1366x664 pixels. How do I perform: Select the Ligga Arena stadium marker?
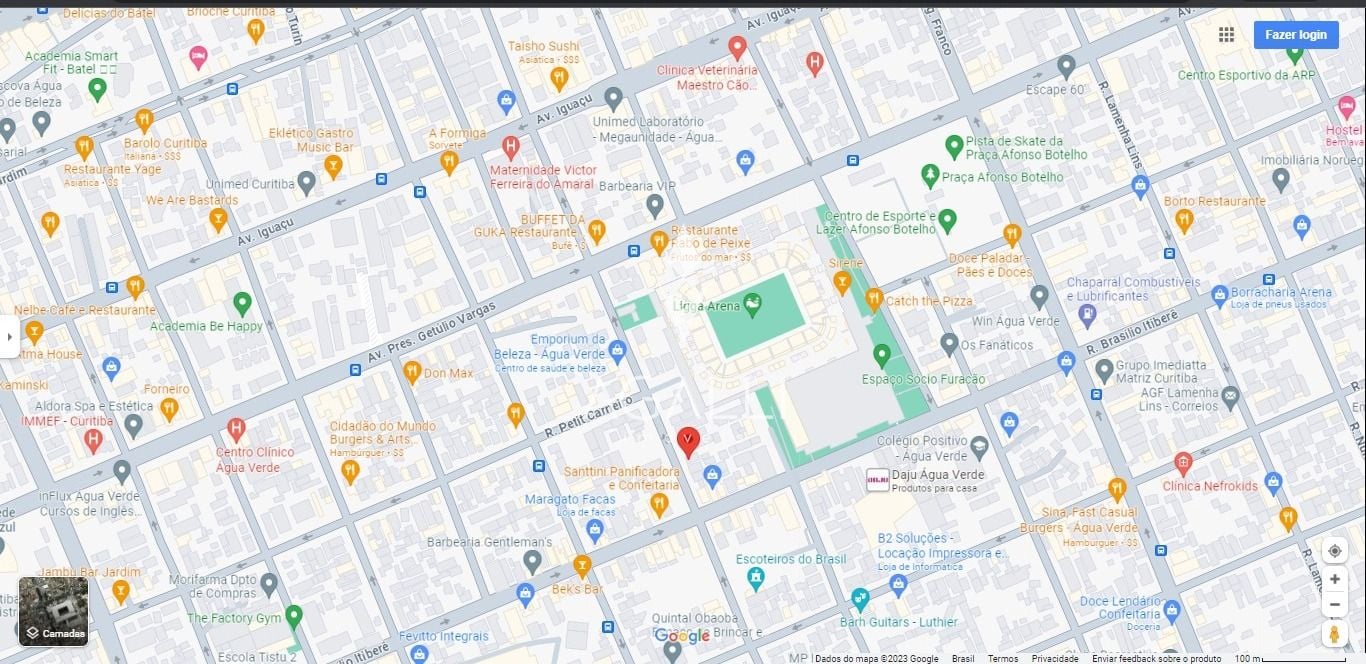point(753,302)
